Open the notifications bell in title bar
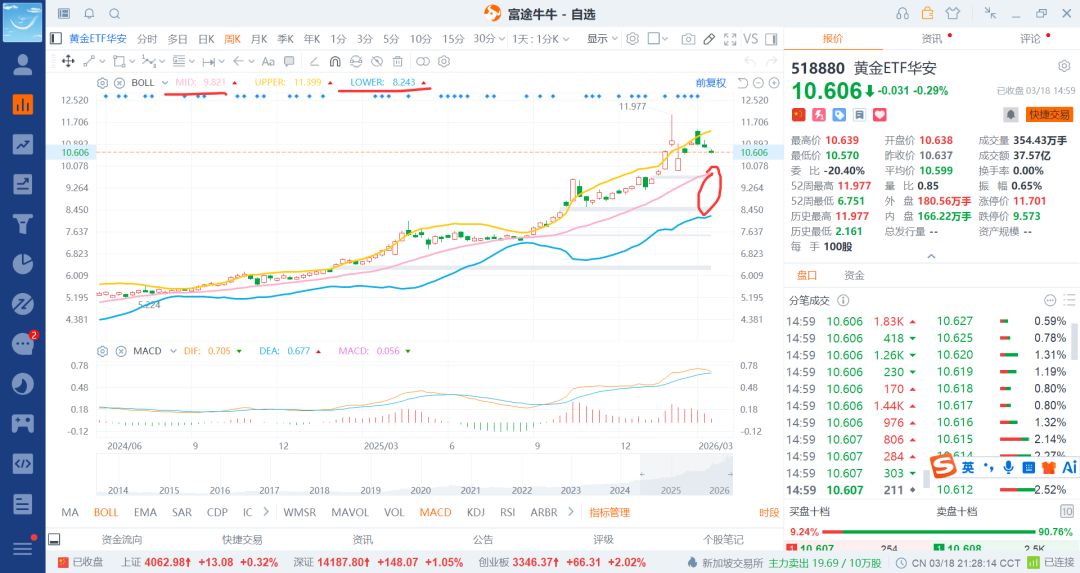1080x573 pixels. click(x=90, y=14)
